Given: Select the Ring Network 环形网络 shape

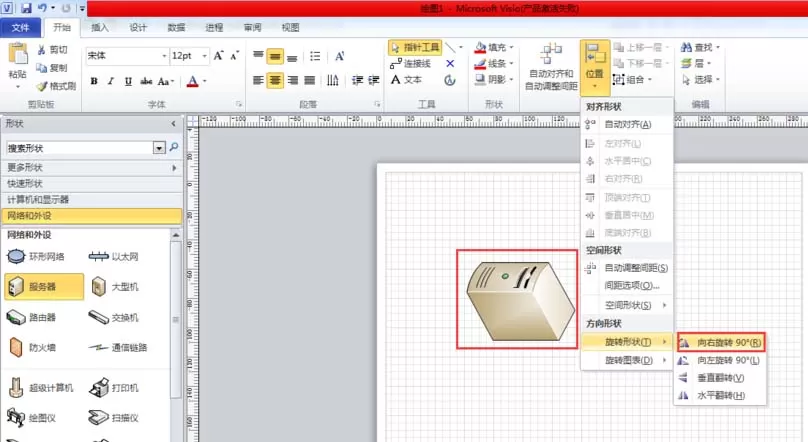Looking at the screenshot, I should point(36,256).
